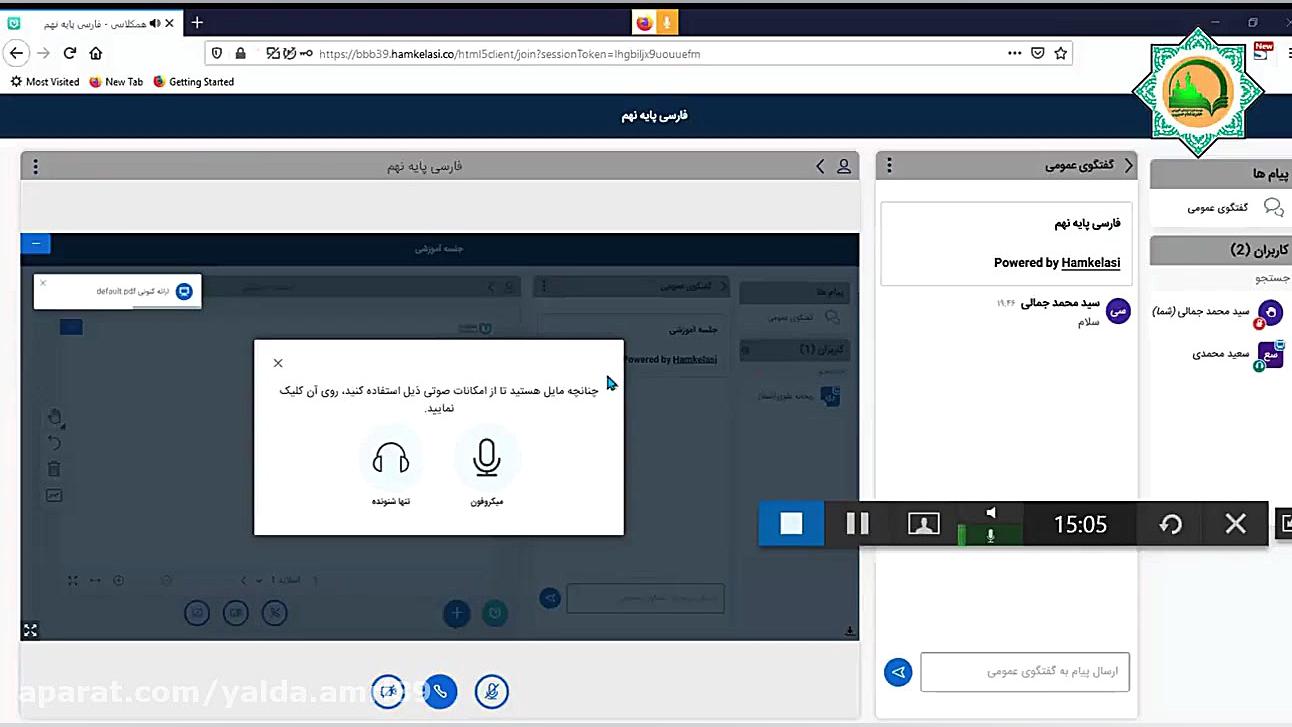Open the Most Visited bookmarks menu
Viewport: 1292px width, 727px height.
pos(44,81)
